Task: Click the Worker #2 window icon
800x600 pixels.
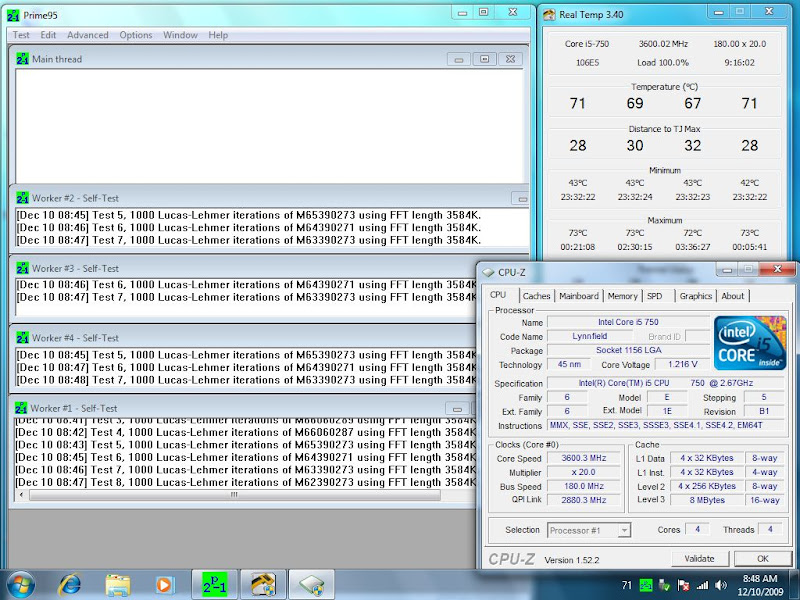Action: tap(22, 198)
